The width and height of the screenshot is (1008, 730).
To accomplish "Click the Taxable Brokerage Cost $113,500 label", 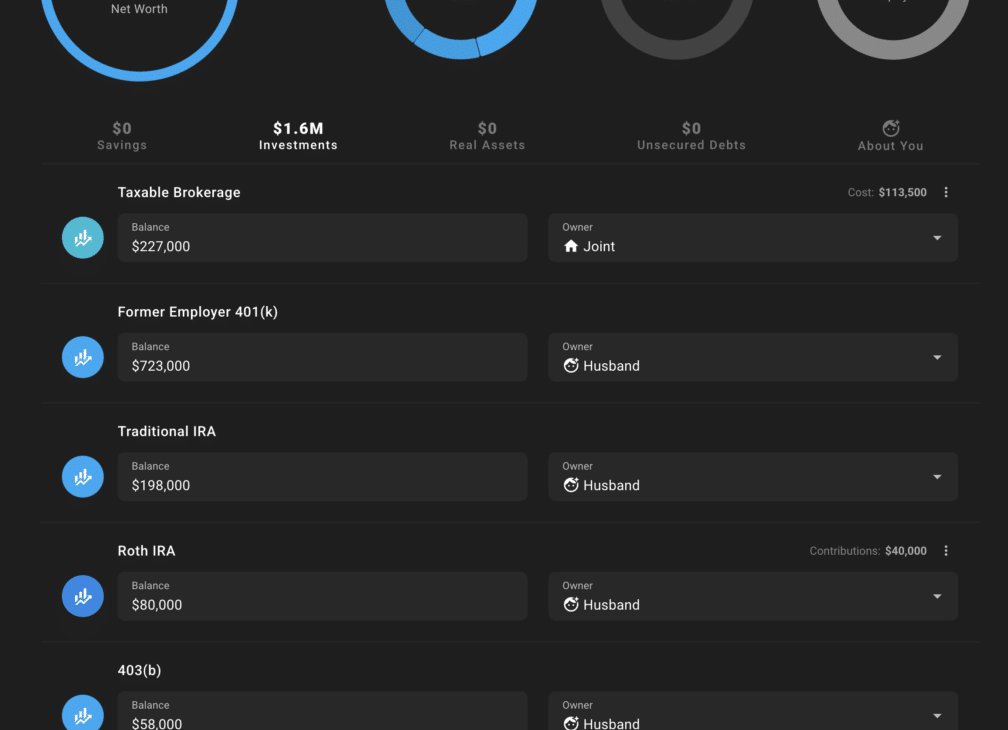I will tap(887, 192).
